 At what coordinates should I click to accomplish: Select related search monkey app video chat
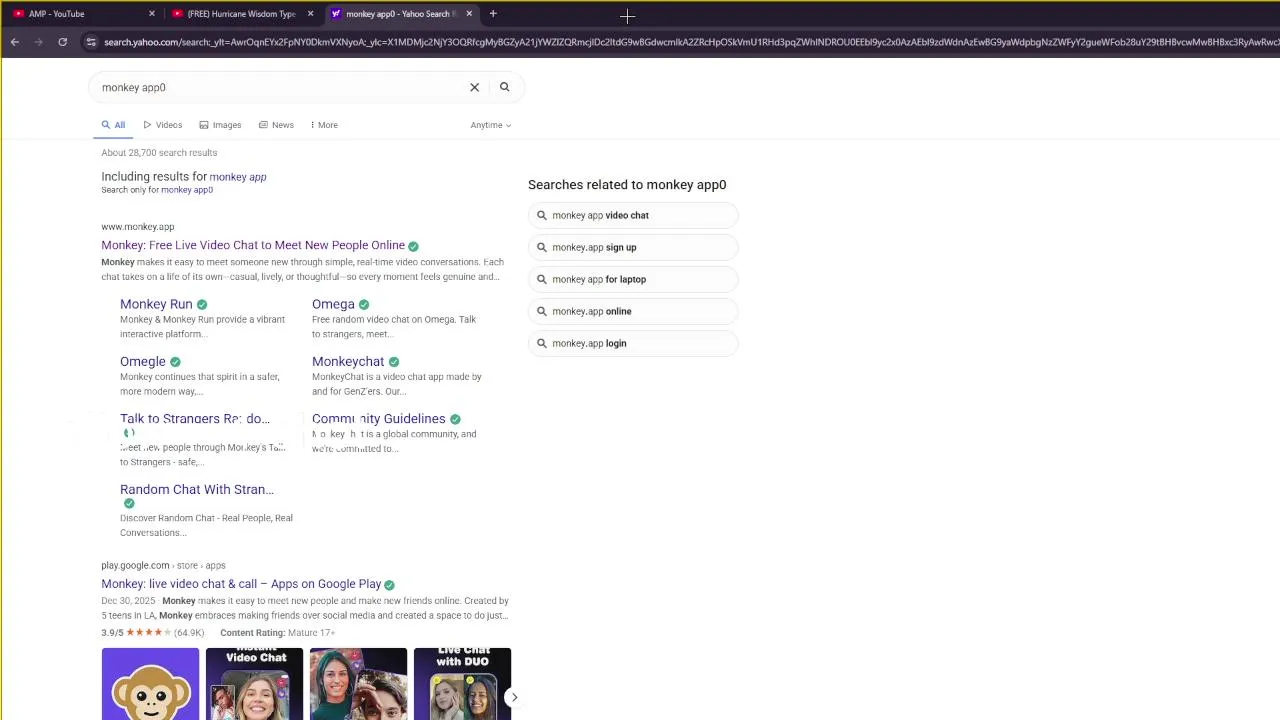click(633, 215)
